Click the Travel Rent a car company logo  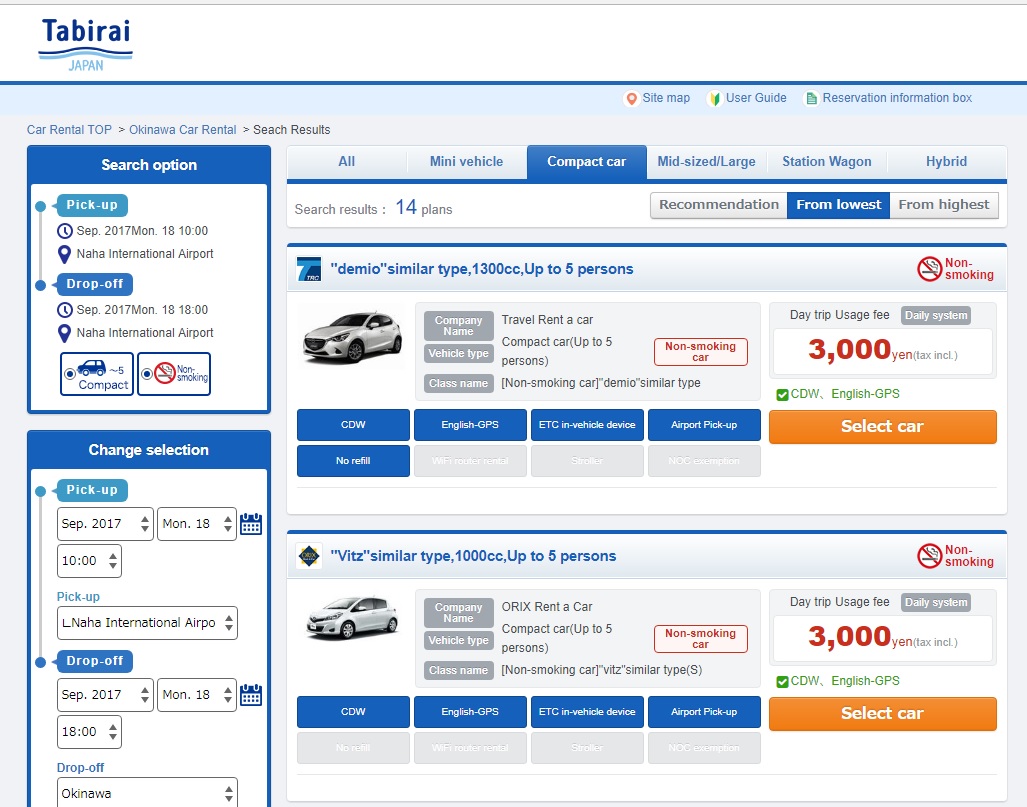pos(309,269)
